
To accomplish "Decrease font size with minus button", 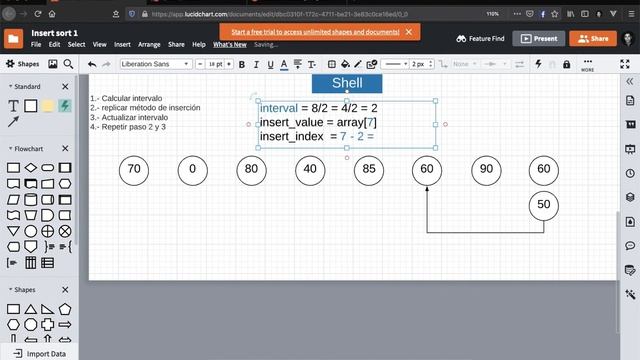I will 200,64.
